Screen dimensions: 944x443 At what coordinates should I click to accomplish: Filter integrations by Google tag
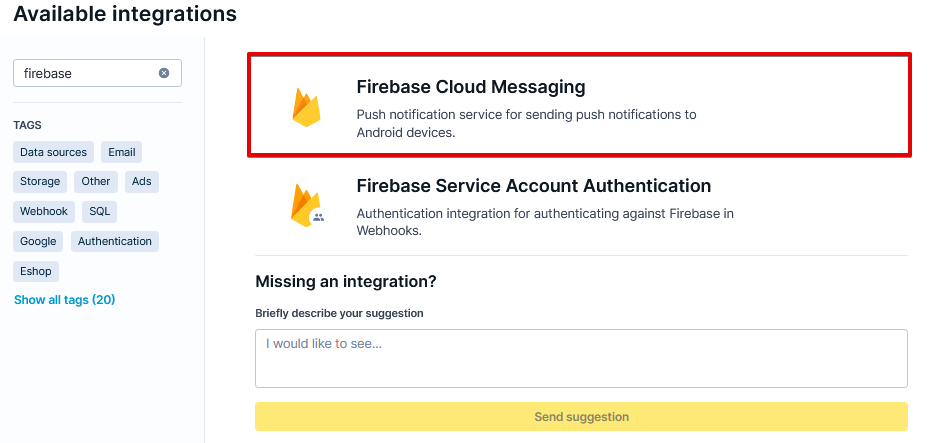pyautogui.click(x=38, y=241)
